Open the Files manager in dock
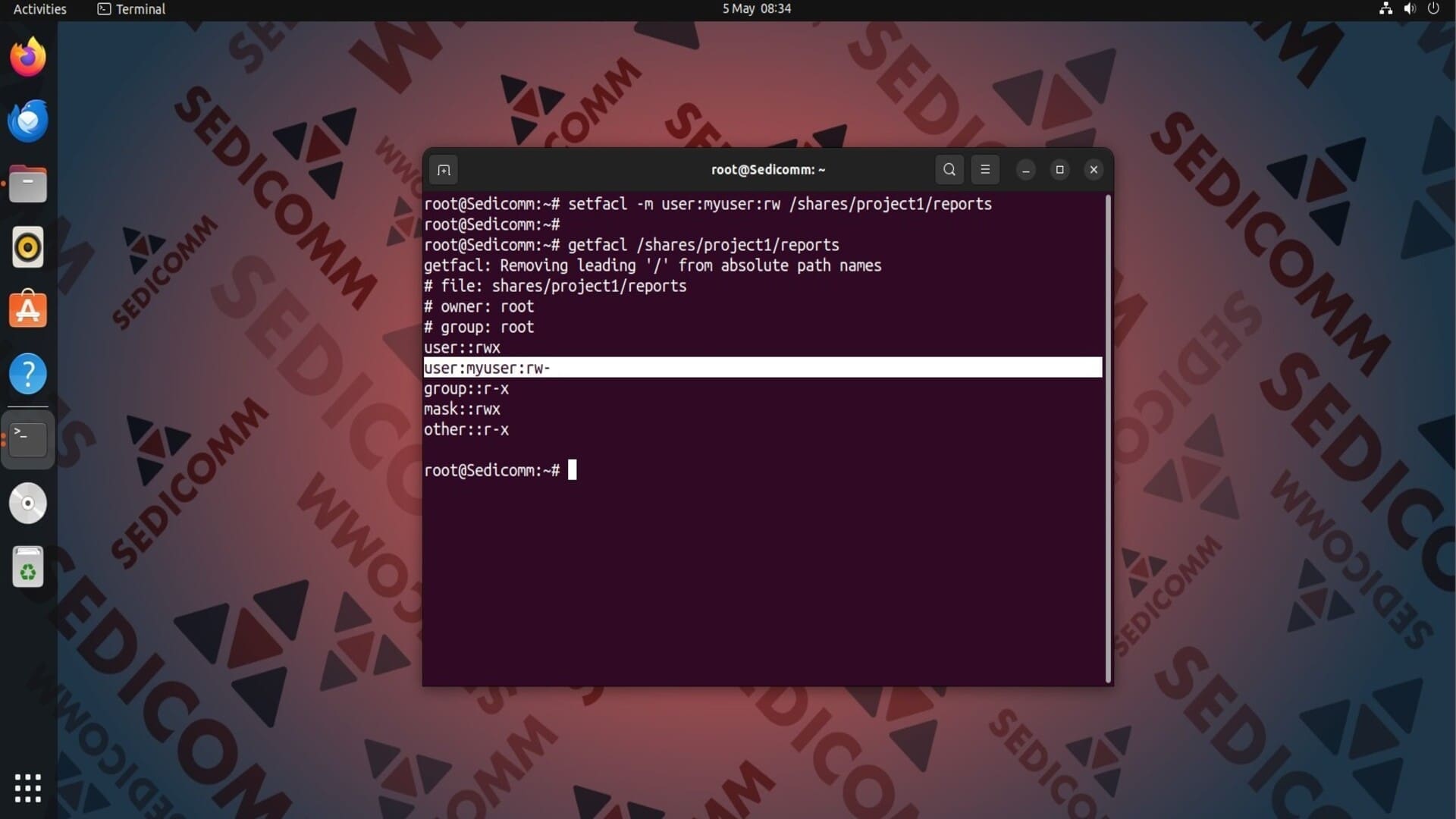Screen dimensions: 1456x819 click(x=28, y=184)
